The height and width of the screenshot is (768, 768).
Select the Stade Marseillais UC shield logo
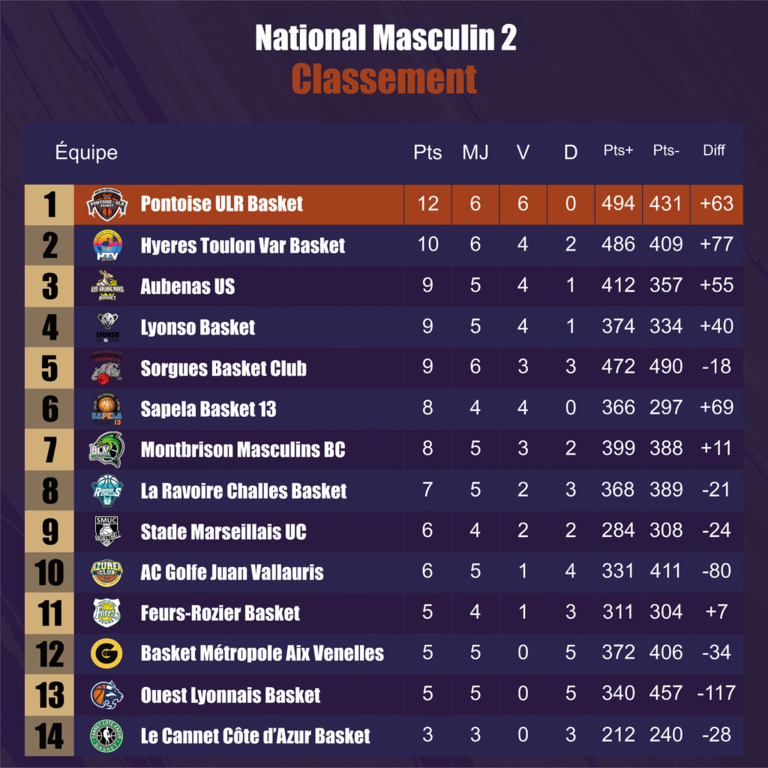point(107,531)
